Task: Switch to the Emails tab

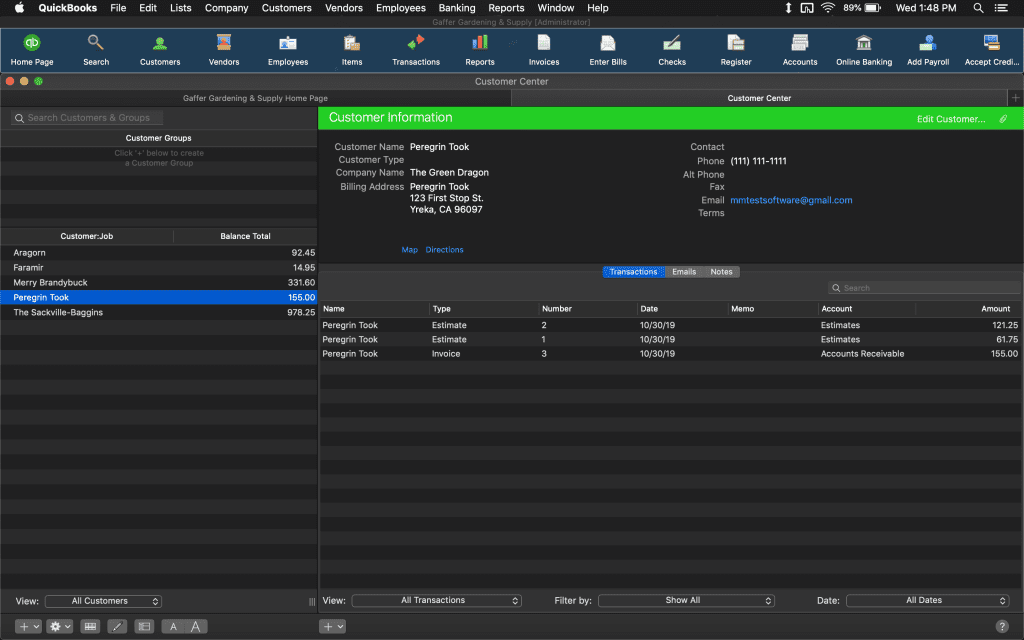Action: (x=684, y=272)
